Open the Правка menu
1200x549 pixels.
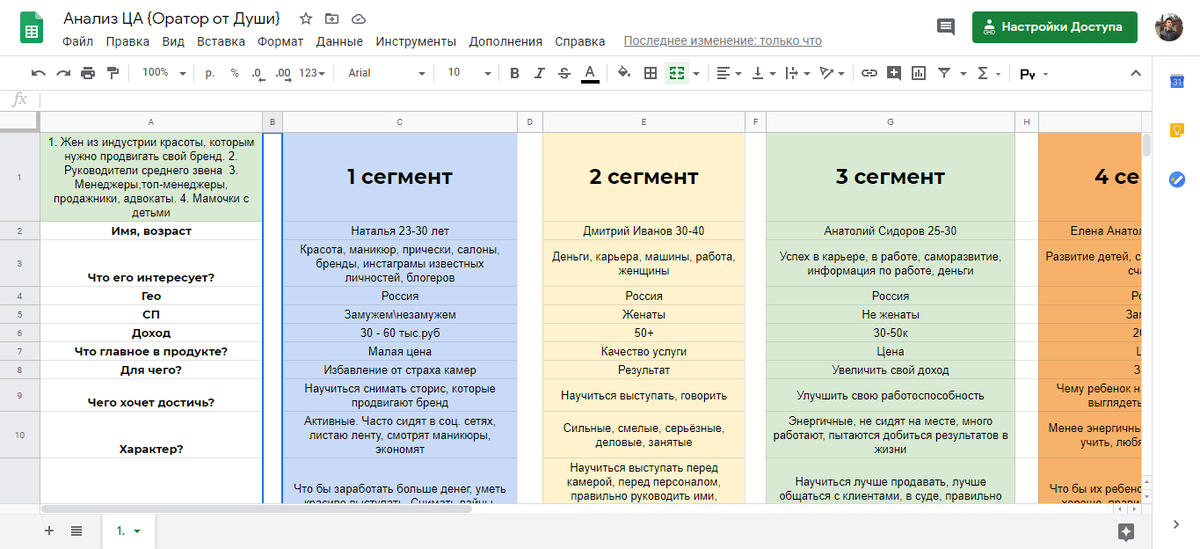tap(128, 42)
